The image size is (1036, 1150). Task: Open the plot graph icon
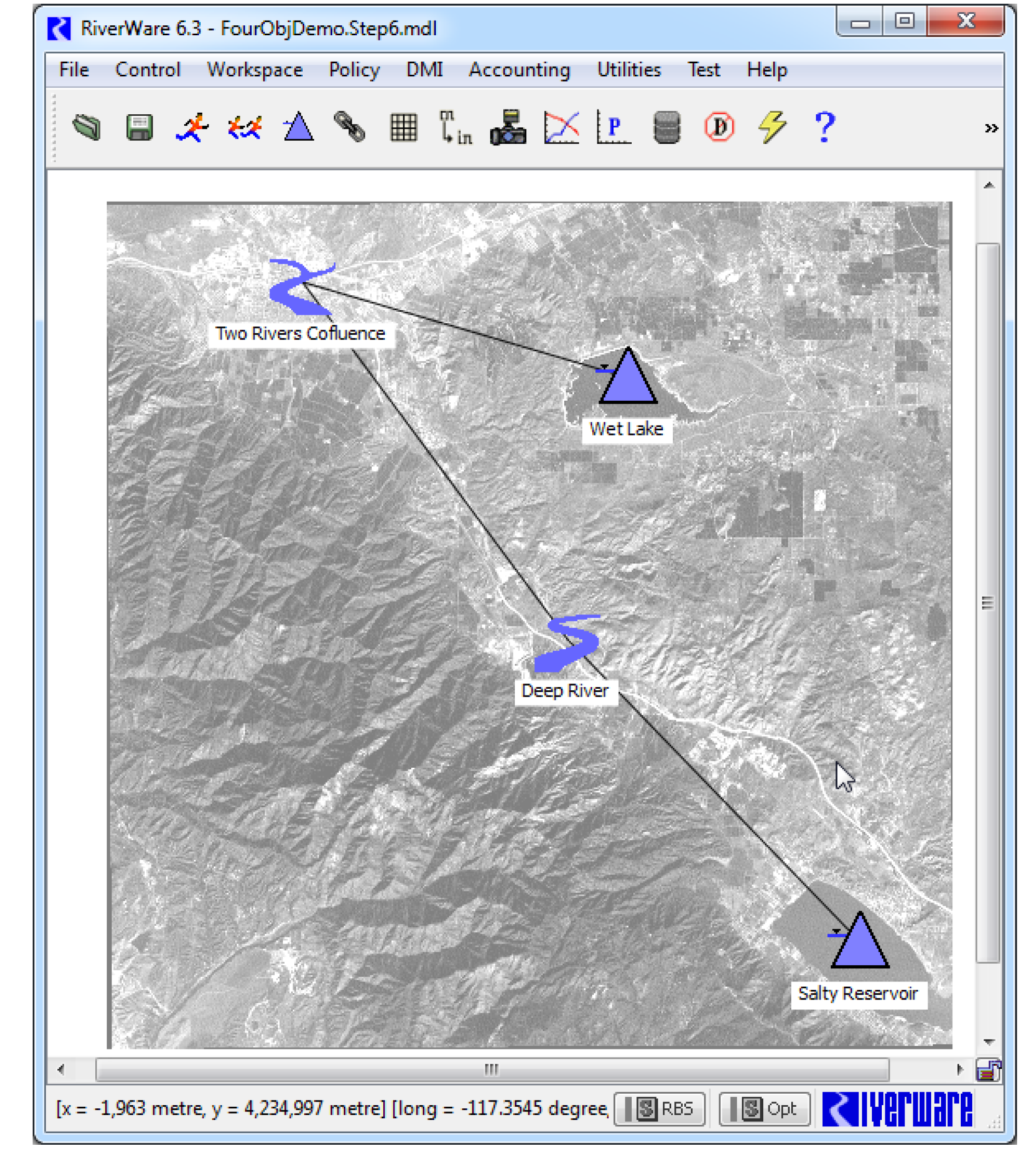pyautogui.click(x=561, y=126)
